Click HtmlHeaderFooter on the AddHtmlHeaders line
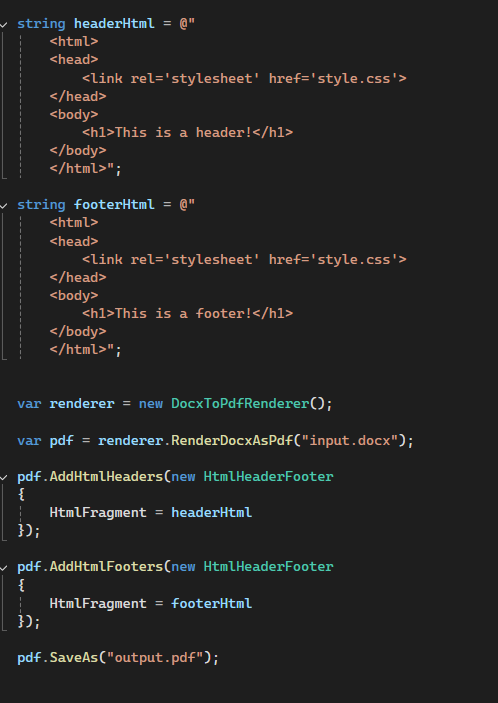 (x=268, y=477)
